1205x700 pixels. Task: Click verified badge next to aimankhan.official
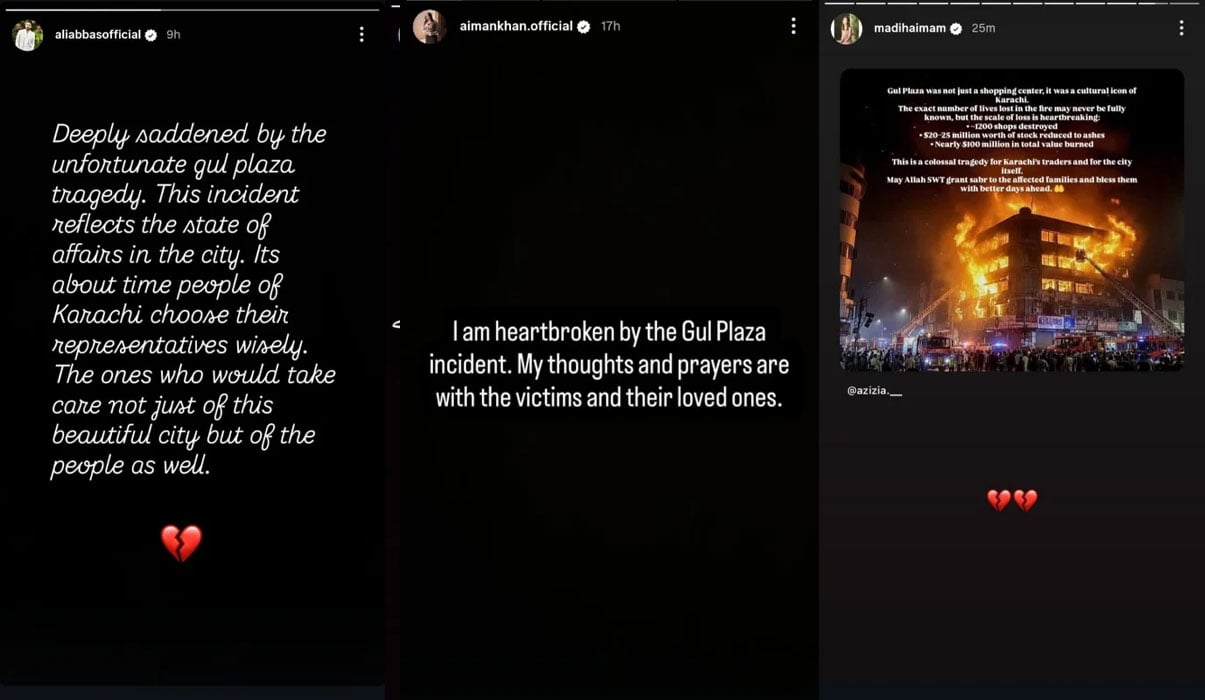584,27
